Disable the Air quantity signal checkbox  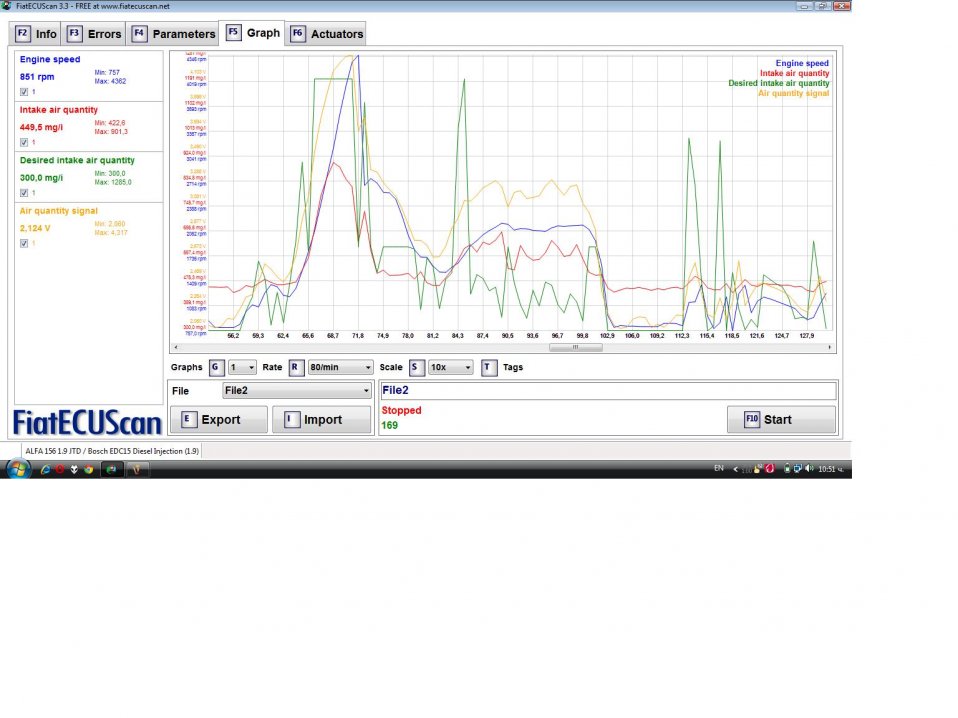[x=24, y=243]
